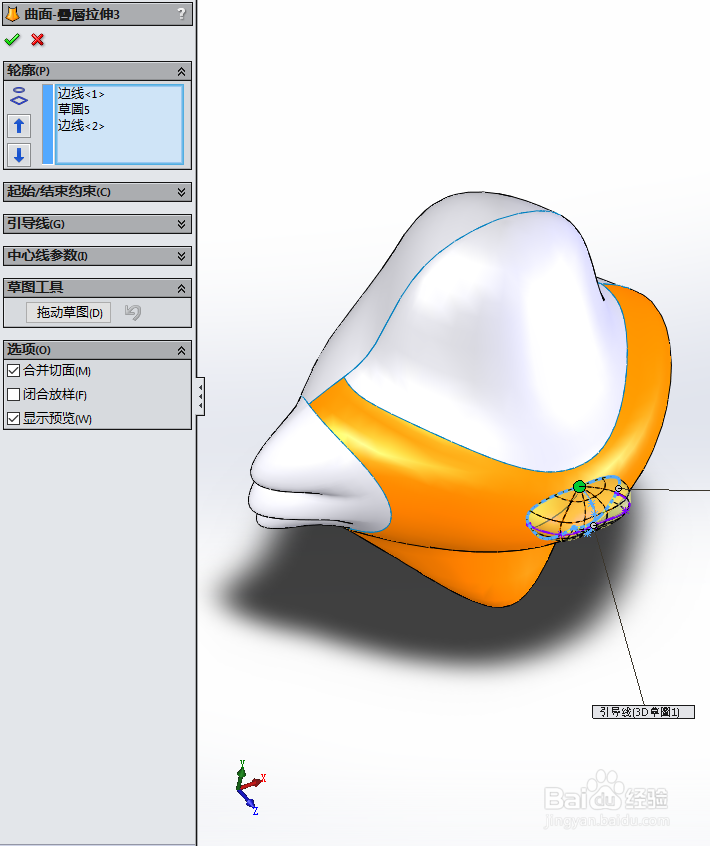Click the loft surface feature icon in title

coord(12,13)
